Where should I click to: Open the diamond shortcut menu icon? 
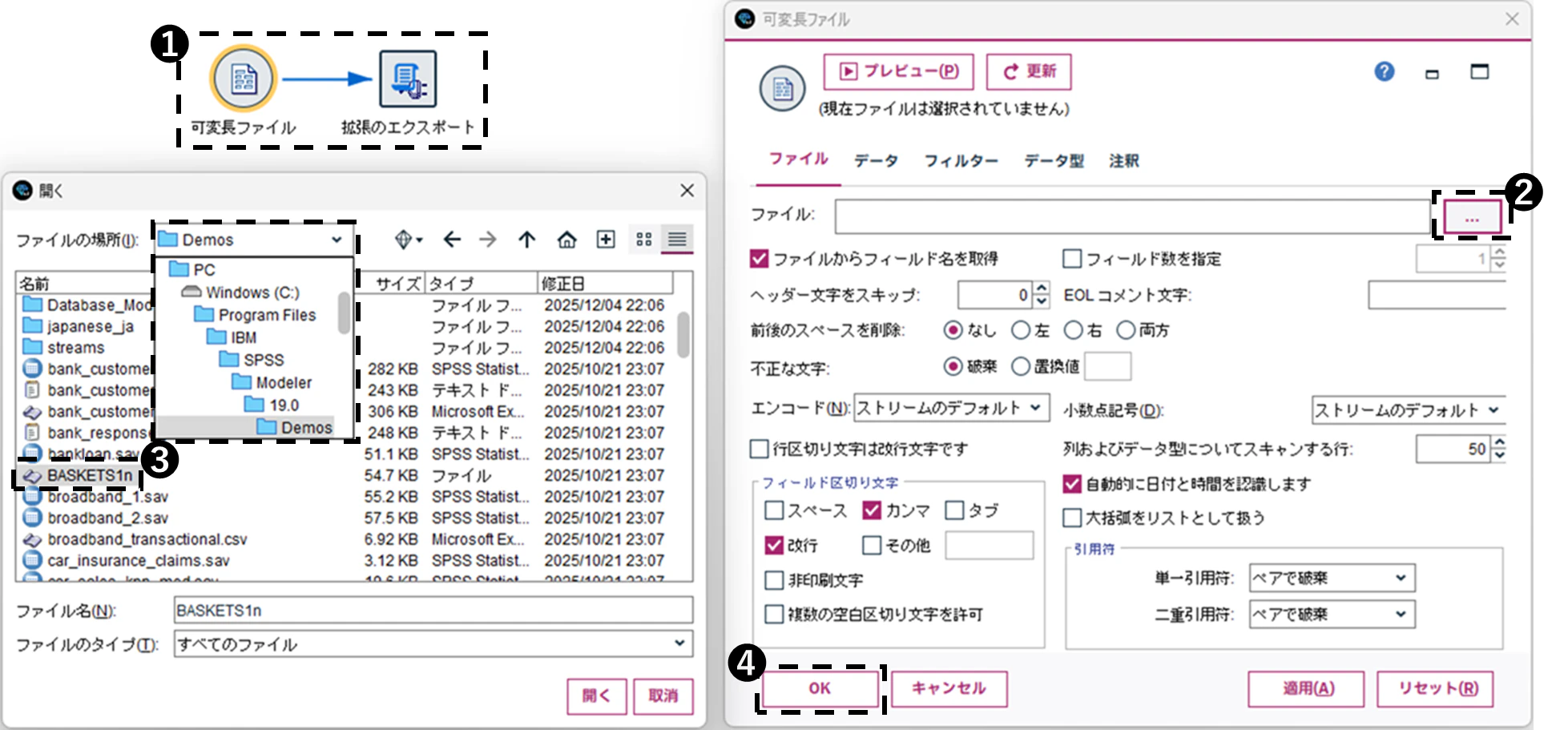(408, 240)
